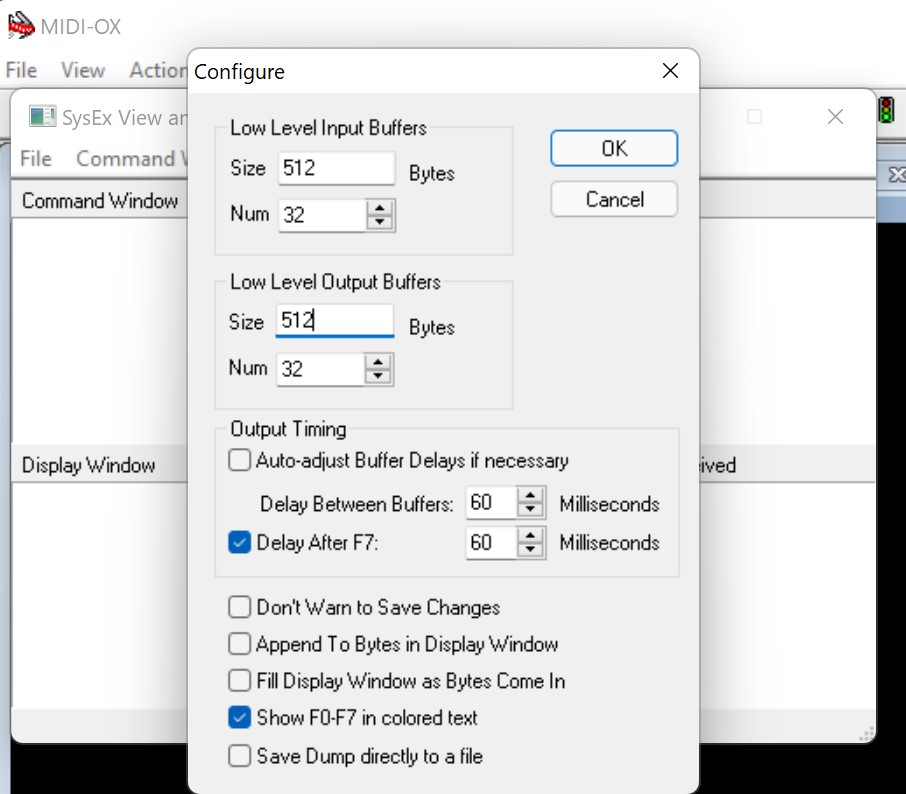
Task: Click the input buffers Size field
Action: pyautogui.click(x=336, y=168)
